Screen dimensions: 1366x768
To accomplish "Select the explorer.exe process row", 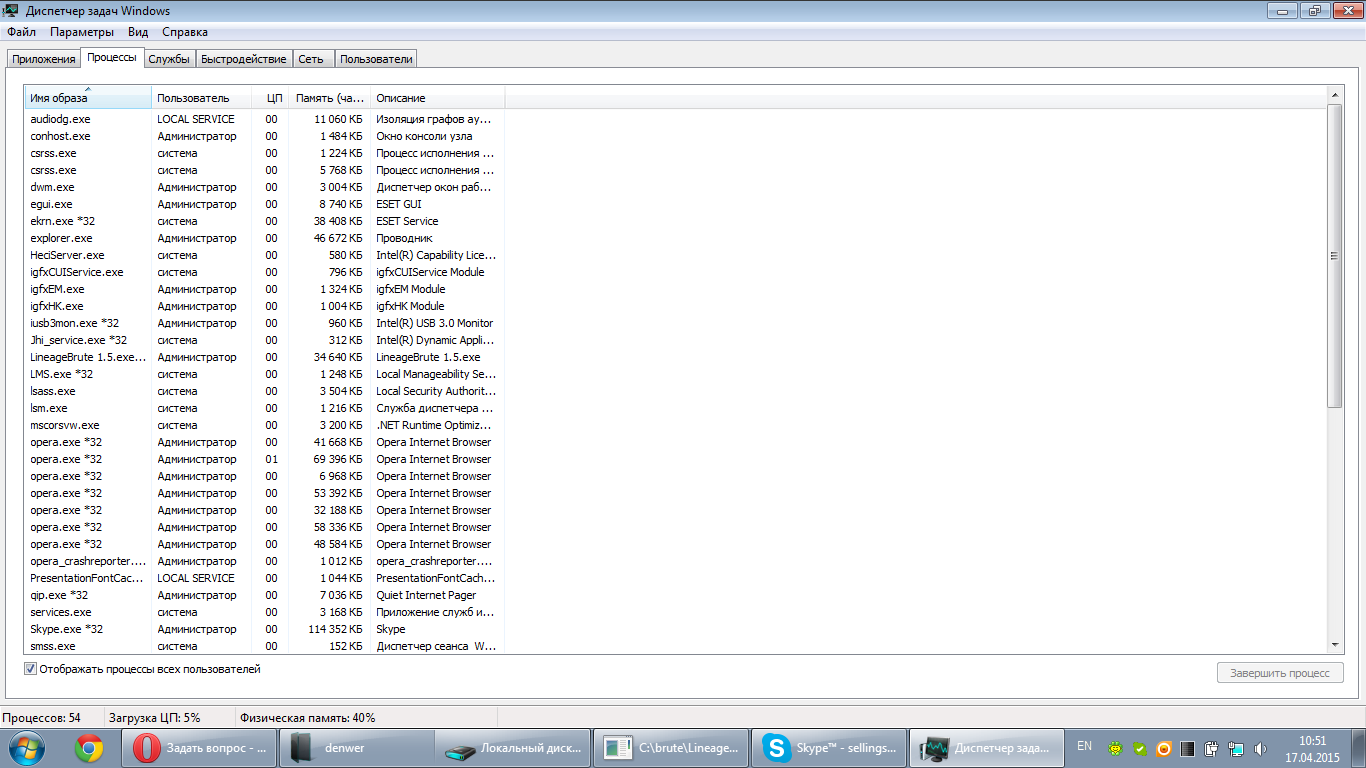I will [265, 238].
